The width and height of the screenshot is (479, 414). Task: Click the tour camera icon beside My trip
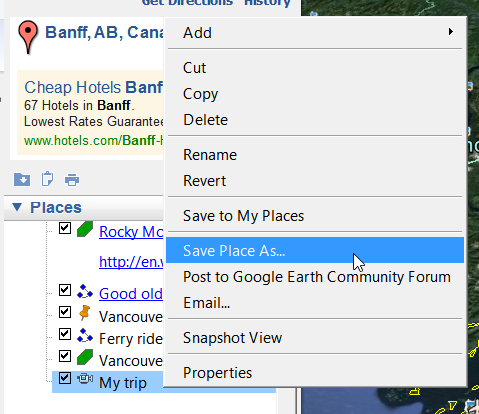[85, 379]
